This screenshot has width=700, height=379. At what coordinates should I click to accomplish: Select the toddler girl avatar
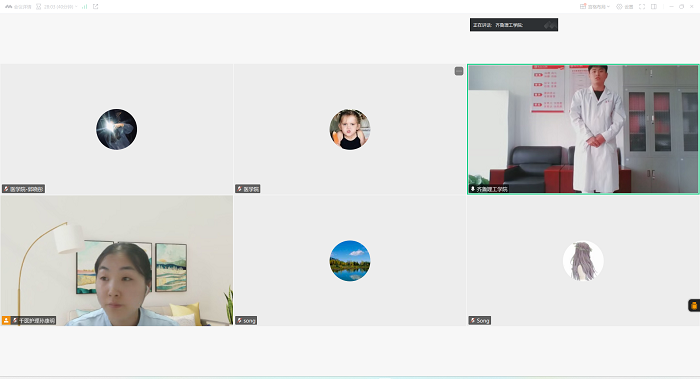(x=350, y=129)
